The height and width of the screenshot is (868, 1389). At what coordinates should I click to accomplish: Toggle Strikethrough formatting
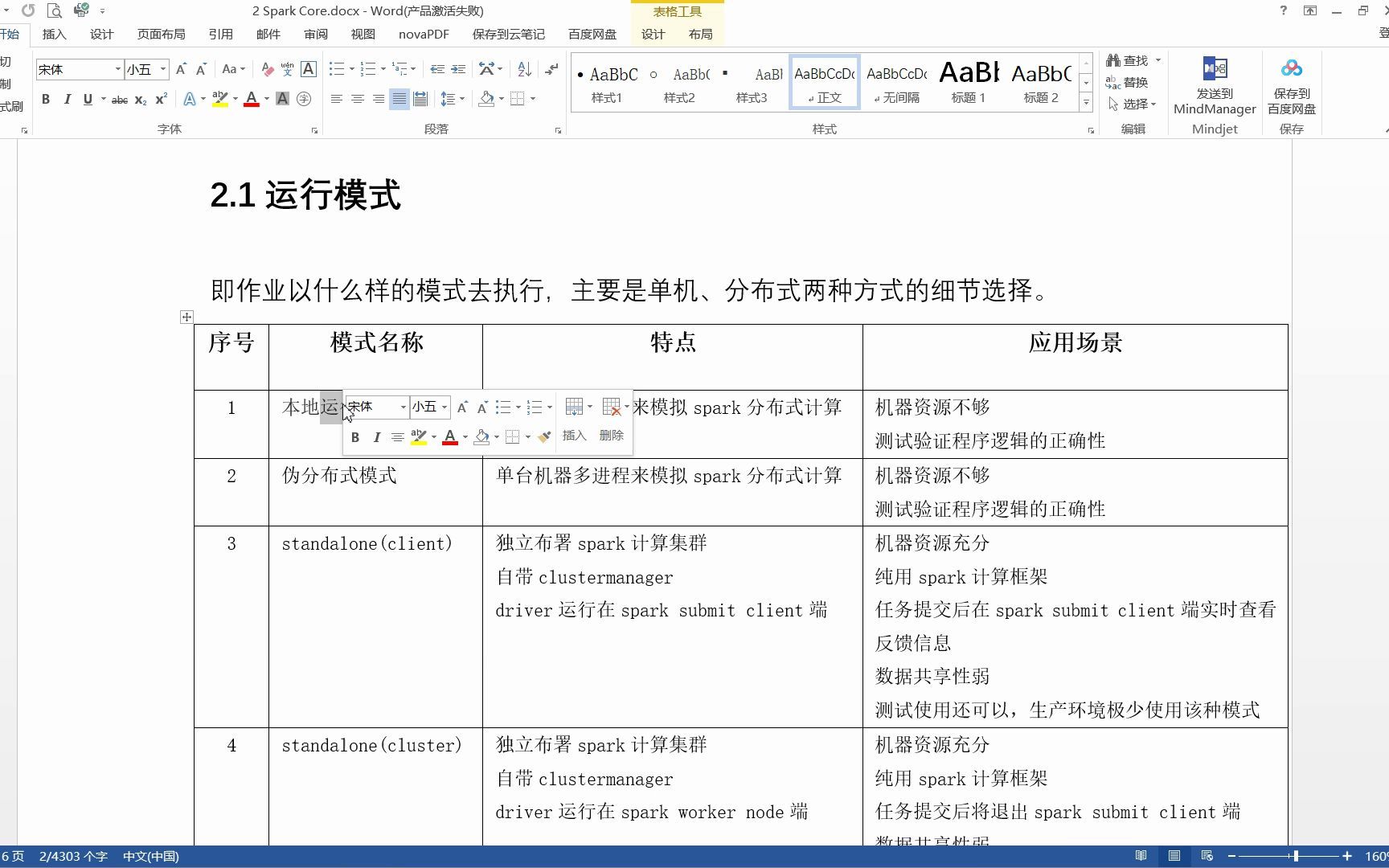120,99
